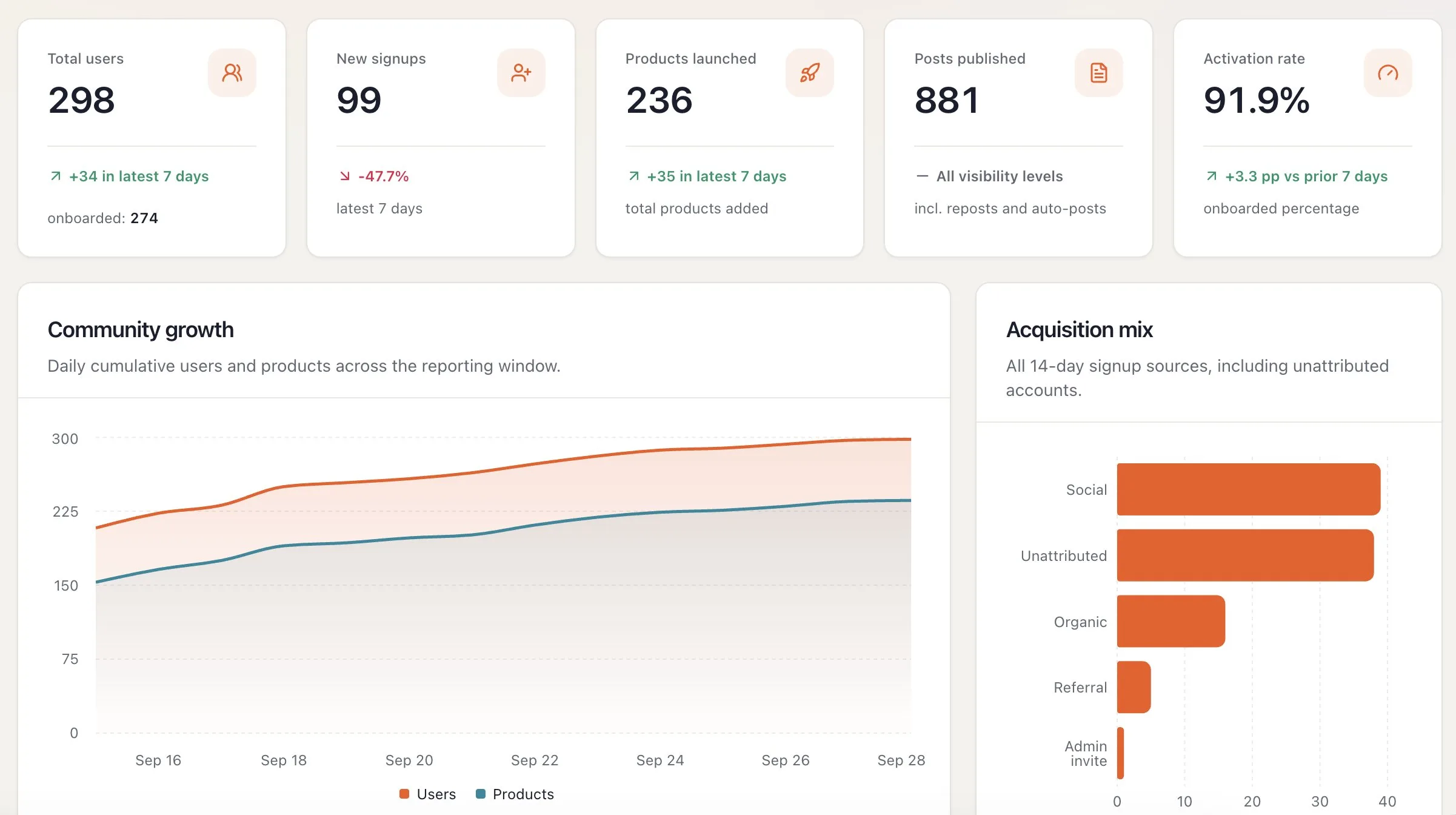Click the Social bar in Acquisition mix
The width and height of the screenshot is (1456, 815).
(1249, 489)
